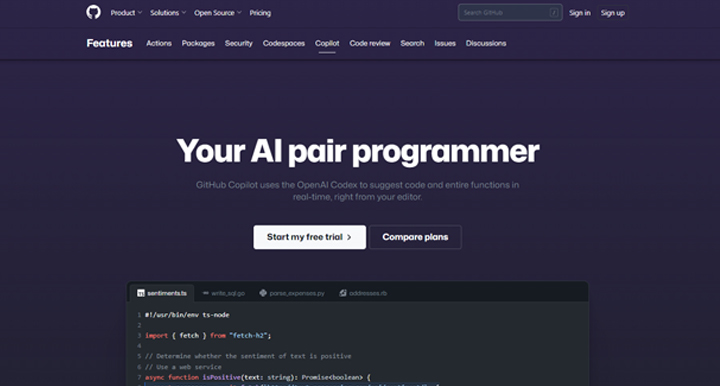Click the Go icon on write_sql.go tab
720x386 pixels.
click(205, 293)
